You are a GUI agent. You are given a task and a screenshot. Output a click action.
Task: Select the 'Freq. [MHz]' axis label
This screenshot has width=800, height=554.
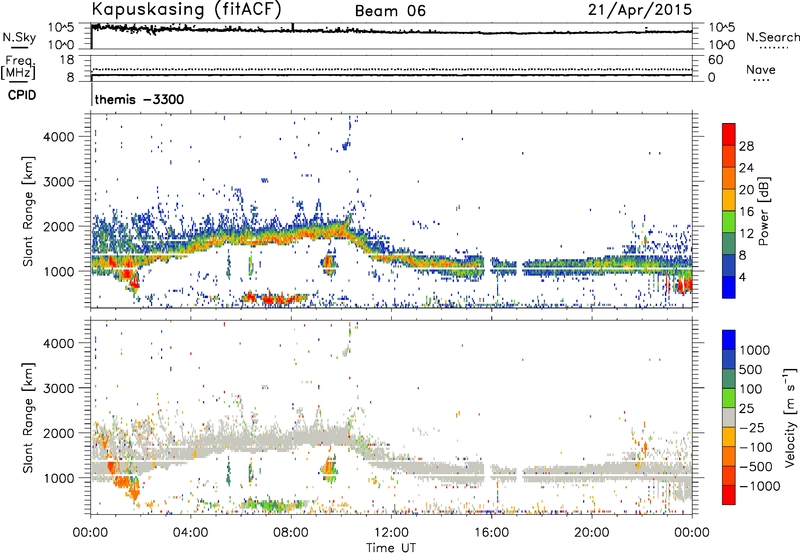[x=18, y=68]
